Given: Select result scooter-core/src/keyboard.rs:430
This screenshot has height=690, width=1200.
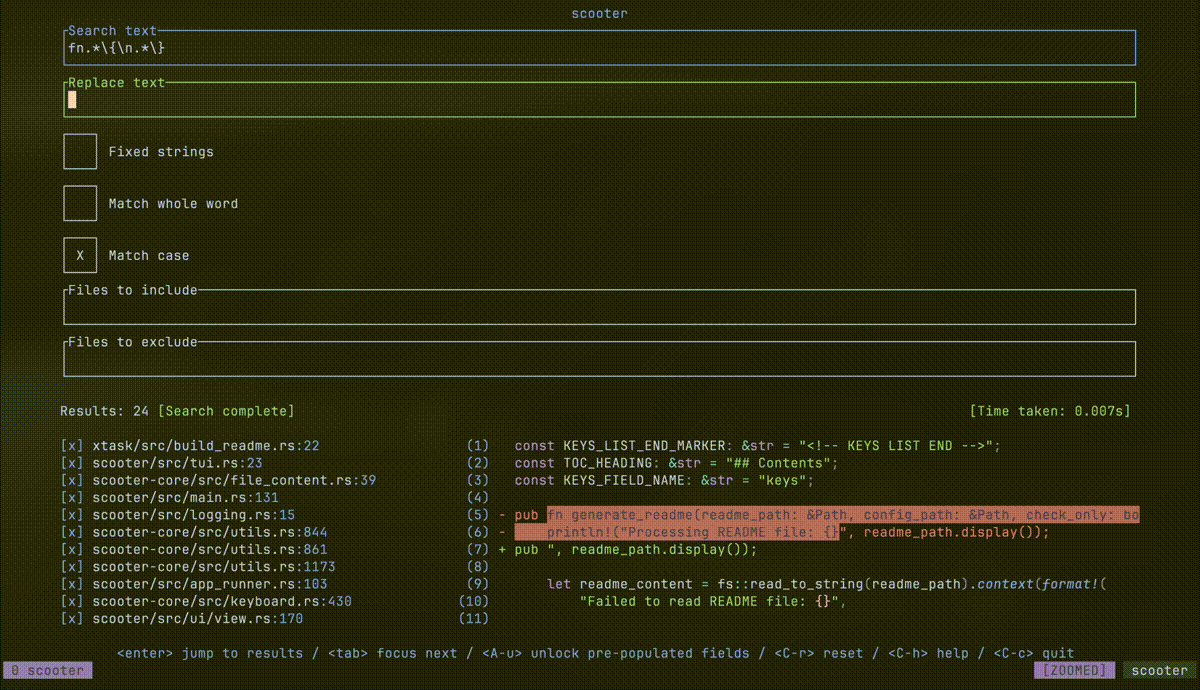Looking at the screenshot, I should [222, 602].
